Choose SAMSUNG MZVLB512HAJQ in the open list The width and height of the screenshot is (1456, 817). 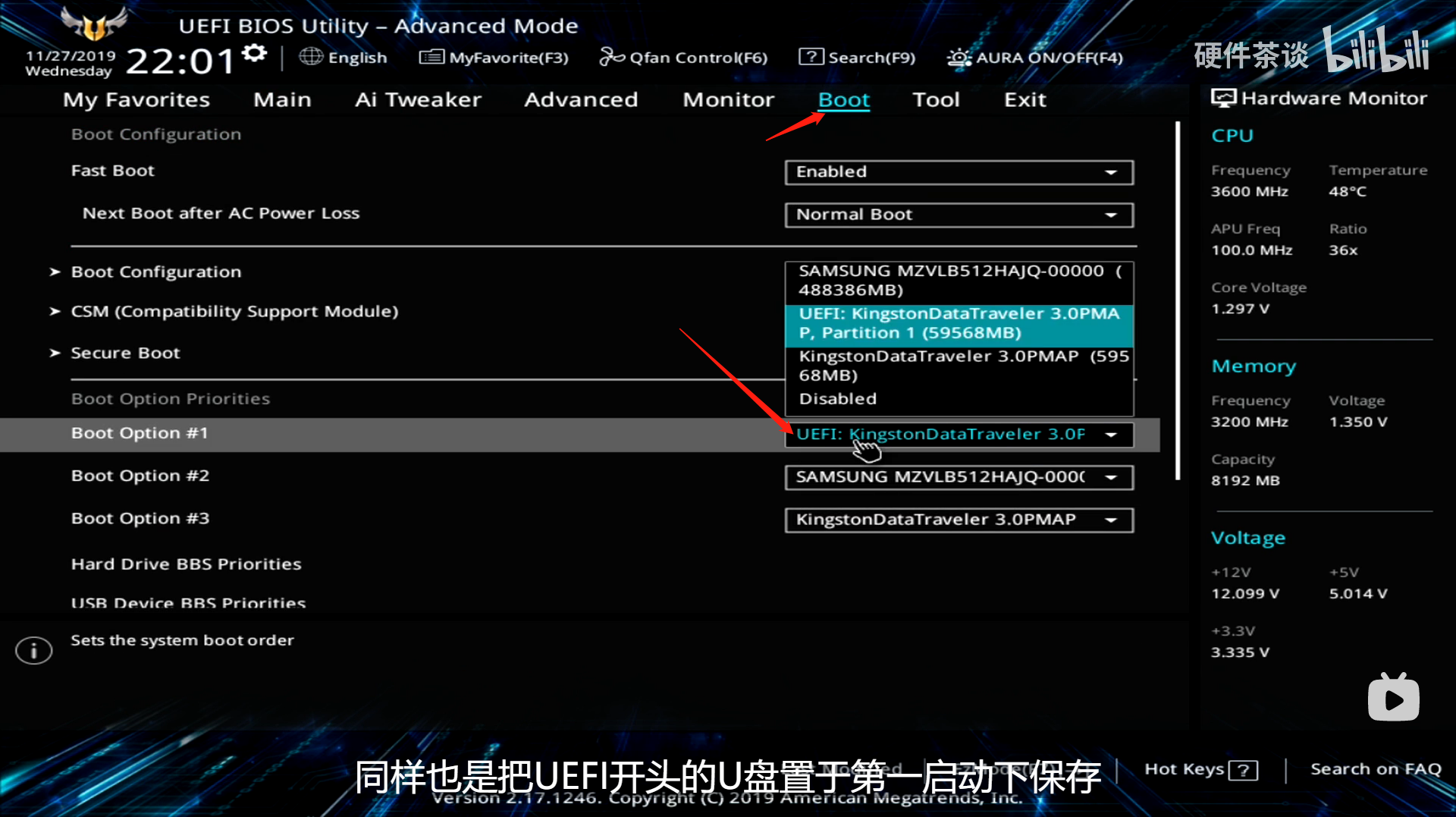959,281
